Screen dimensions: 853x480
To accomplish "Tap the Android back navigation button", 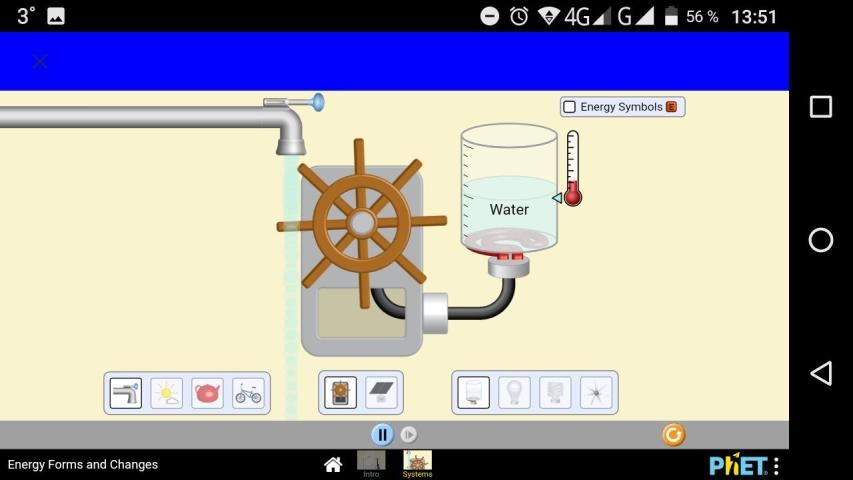I will [820, 373].
